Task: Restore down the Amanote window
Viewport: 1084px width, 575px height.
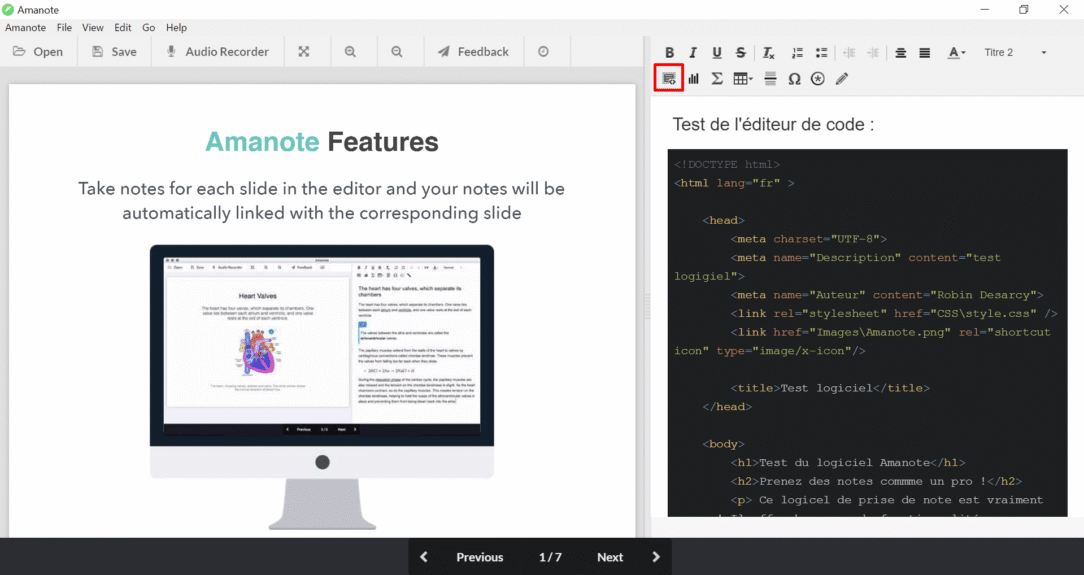Action: [x=1024, y=10]
